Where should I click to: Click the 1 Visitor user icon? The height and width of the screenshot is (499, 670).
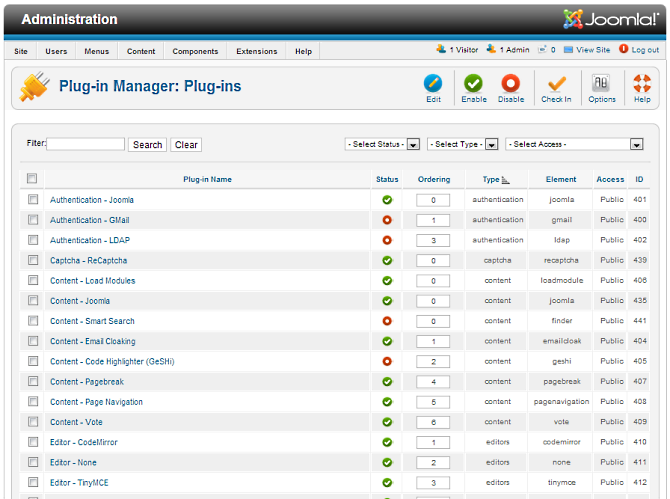pos(441,49)
